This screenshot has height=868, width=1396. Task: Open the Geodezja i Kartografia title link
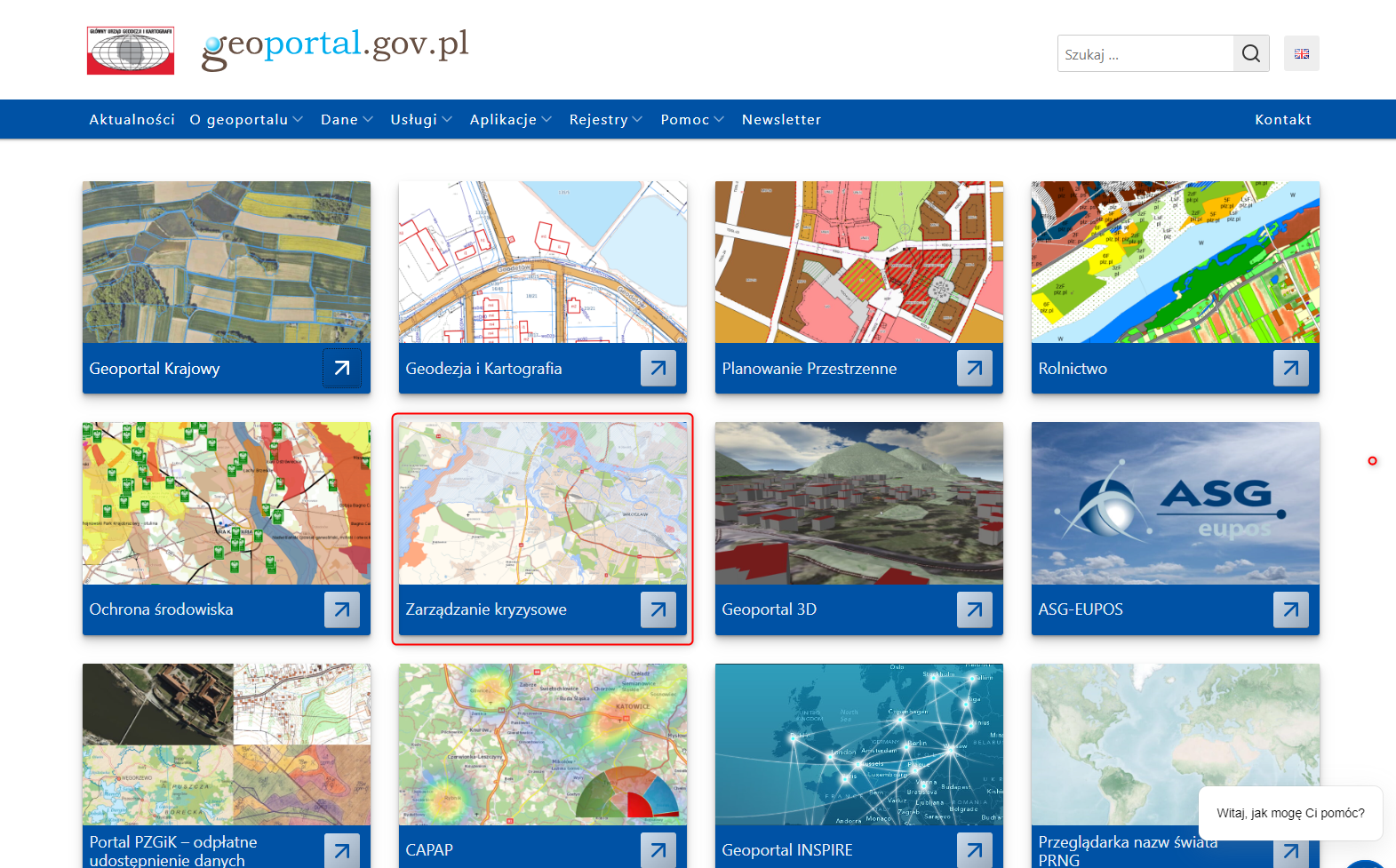click(x=483, y=369)
